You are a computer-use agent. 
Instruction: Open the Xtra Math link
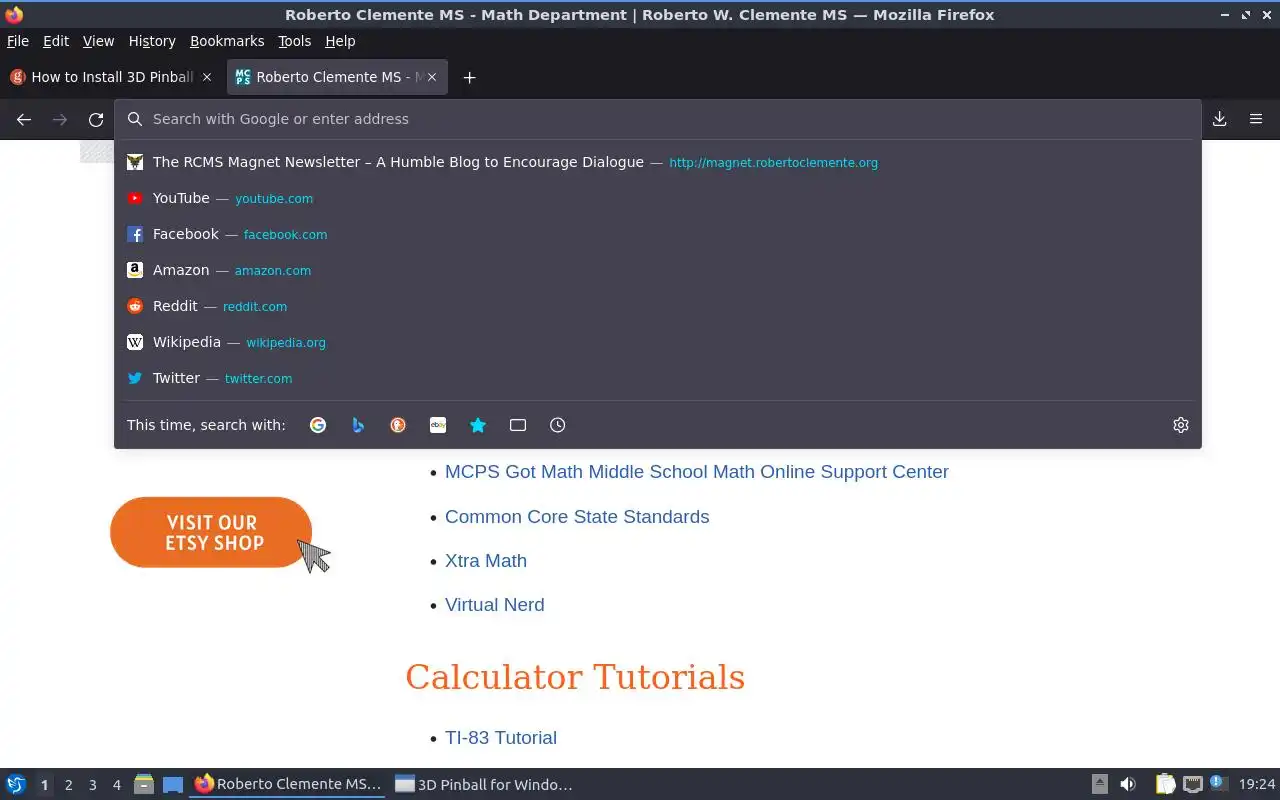click(486, 561)
